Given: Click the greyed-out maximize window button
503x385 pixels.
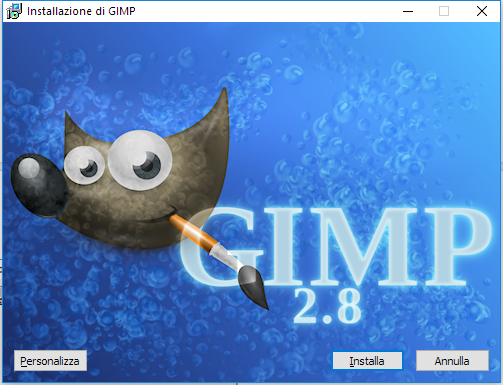Looking at the screenshot, I should coord(444,11).
